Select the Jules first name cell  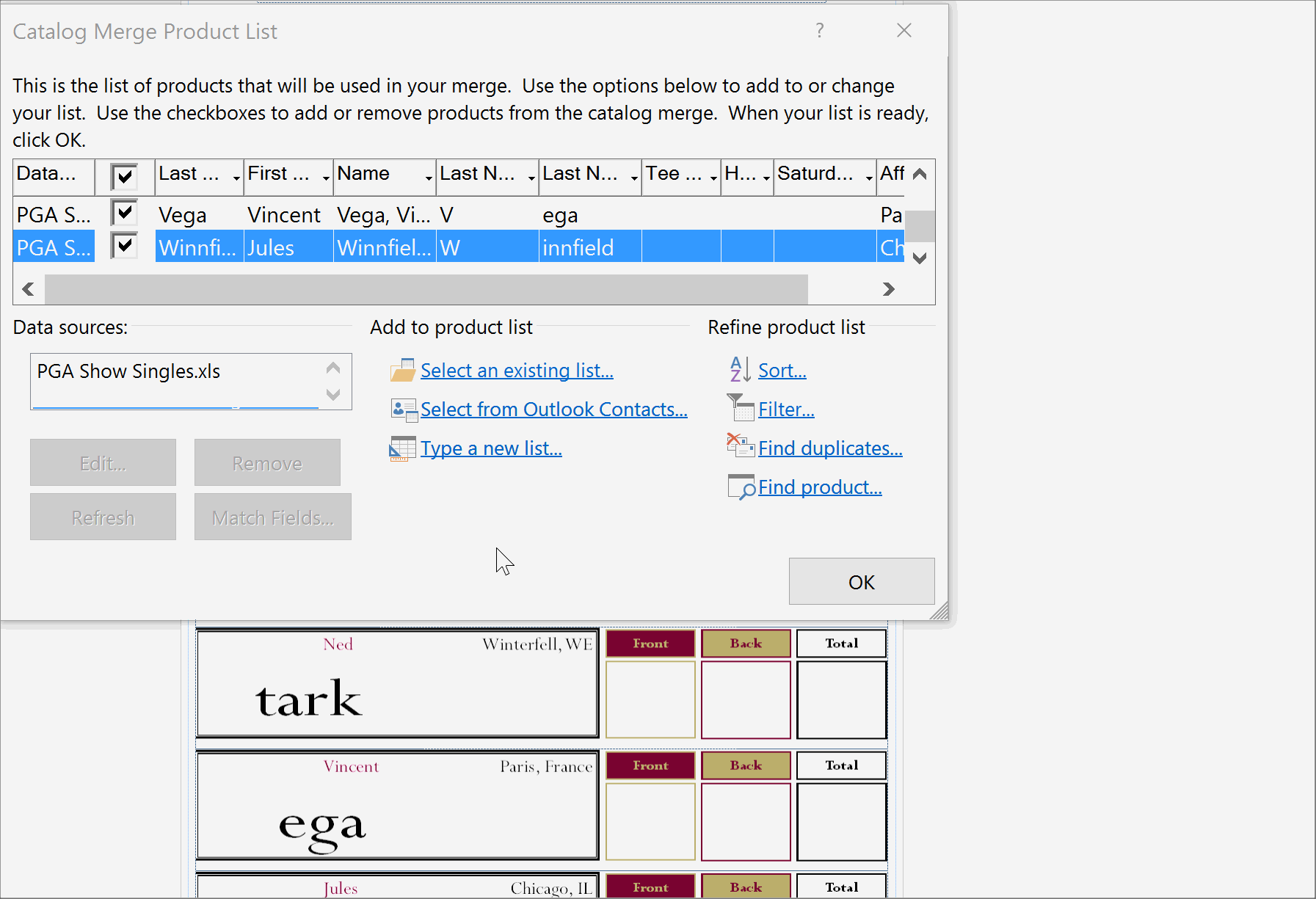point(288,247)
